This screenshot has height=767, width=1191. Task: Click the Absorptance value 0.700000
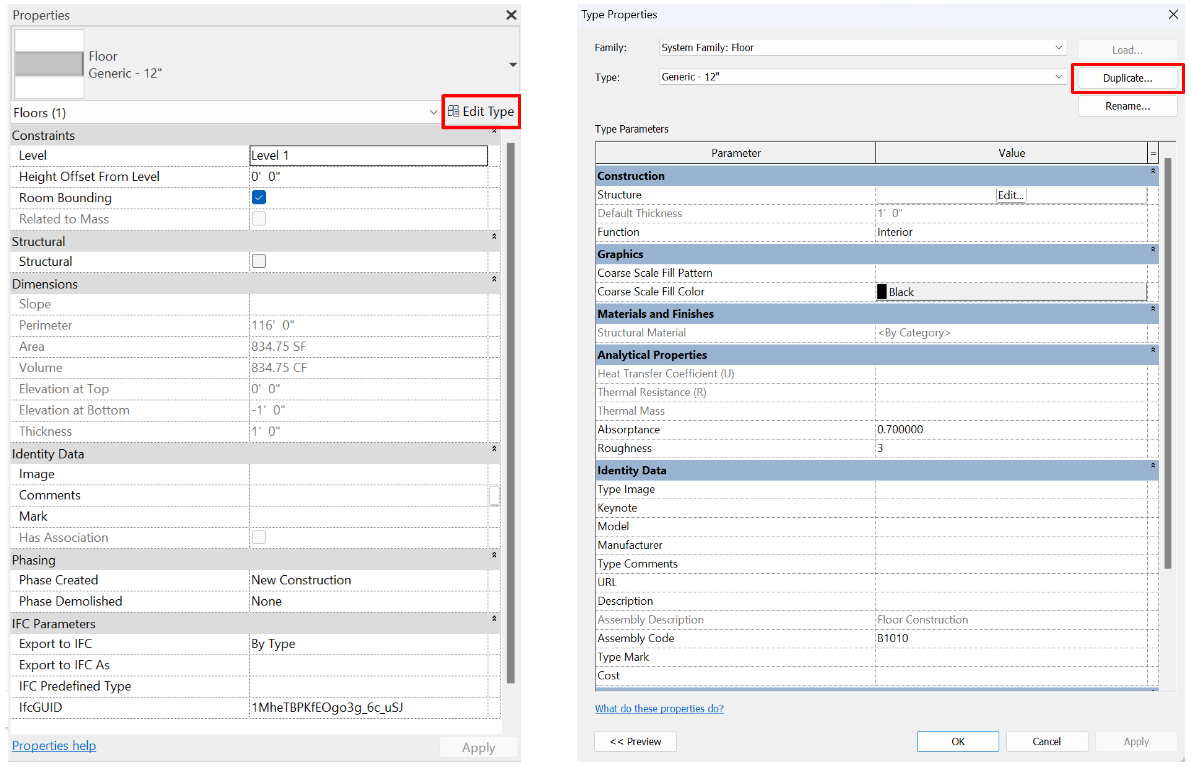point(1011,430)
